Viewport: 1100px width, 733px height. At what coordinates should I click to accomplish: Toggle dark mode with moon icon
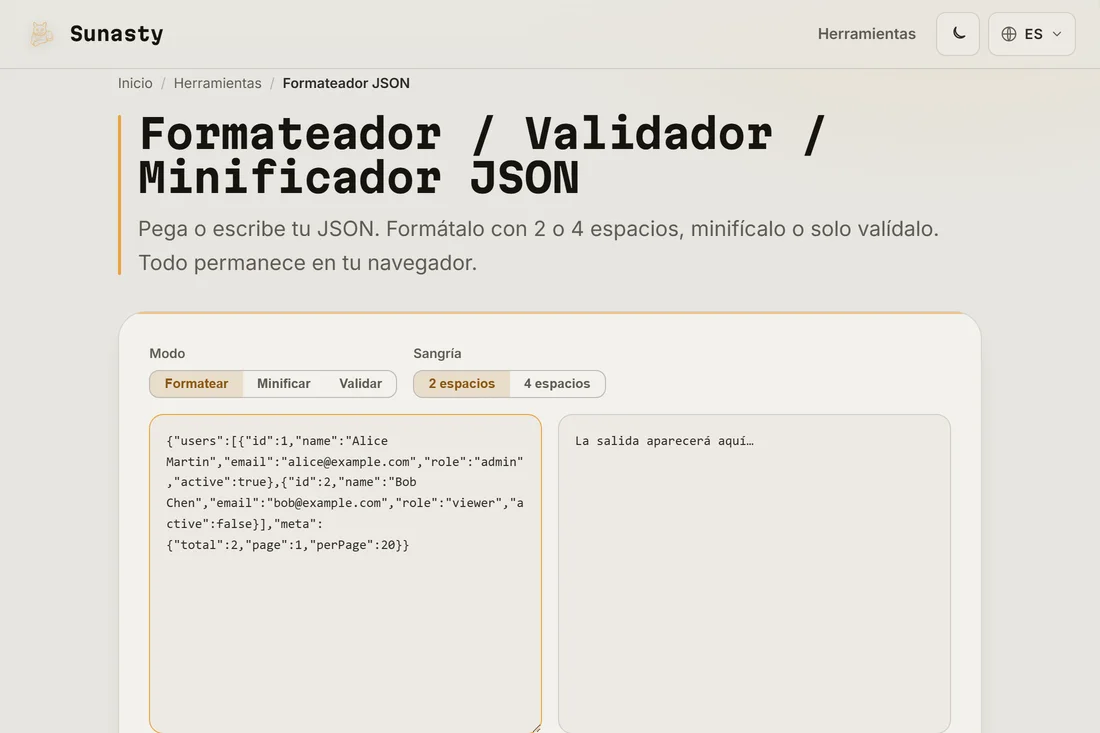click(x=958, y=34)
